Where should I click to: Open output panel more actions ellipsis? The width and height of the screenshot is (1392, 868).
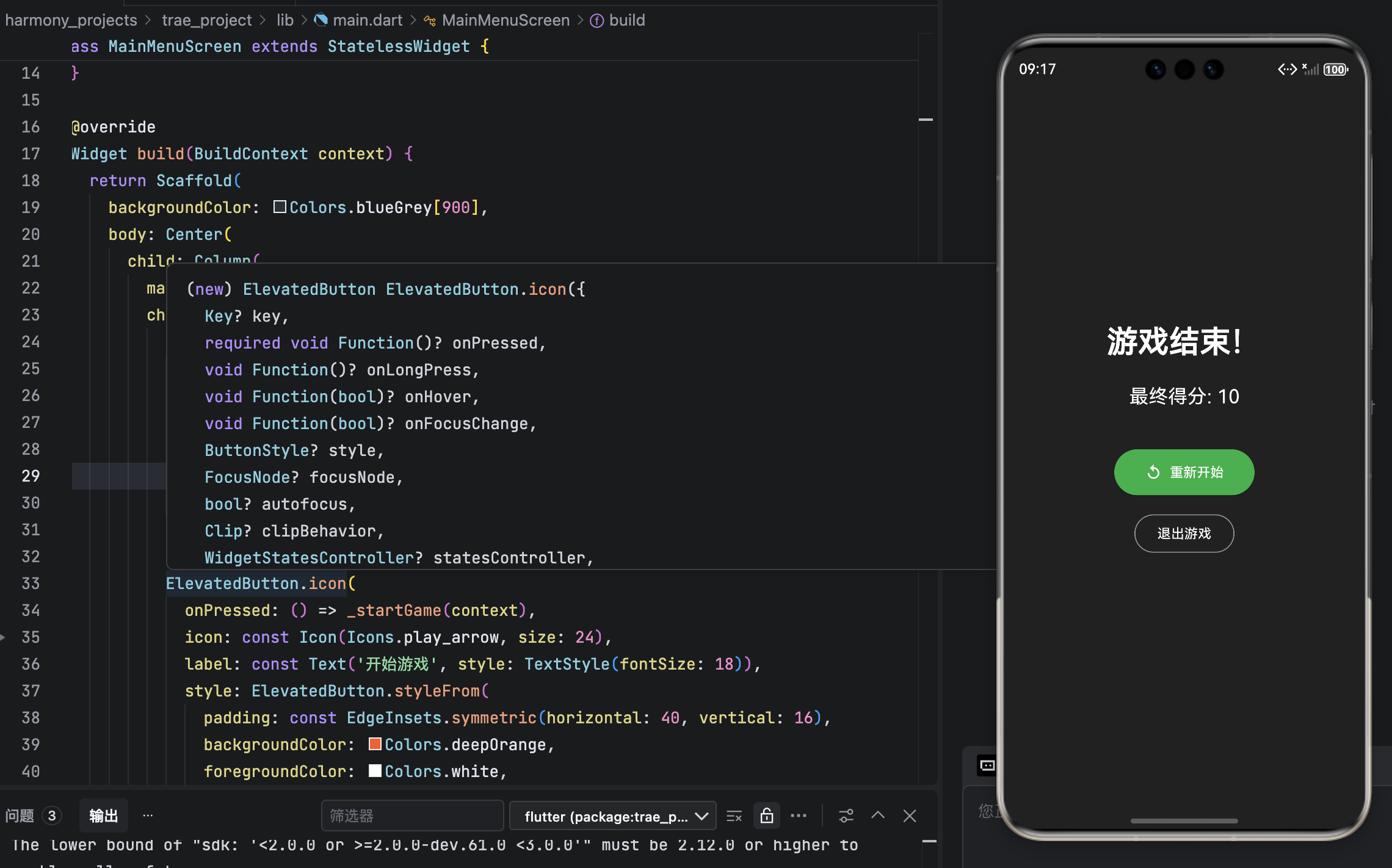(799, 816)
